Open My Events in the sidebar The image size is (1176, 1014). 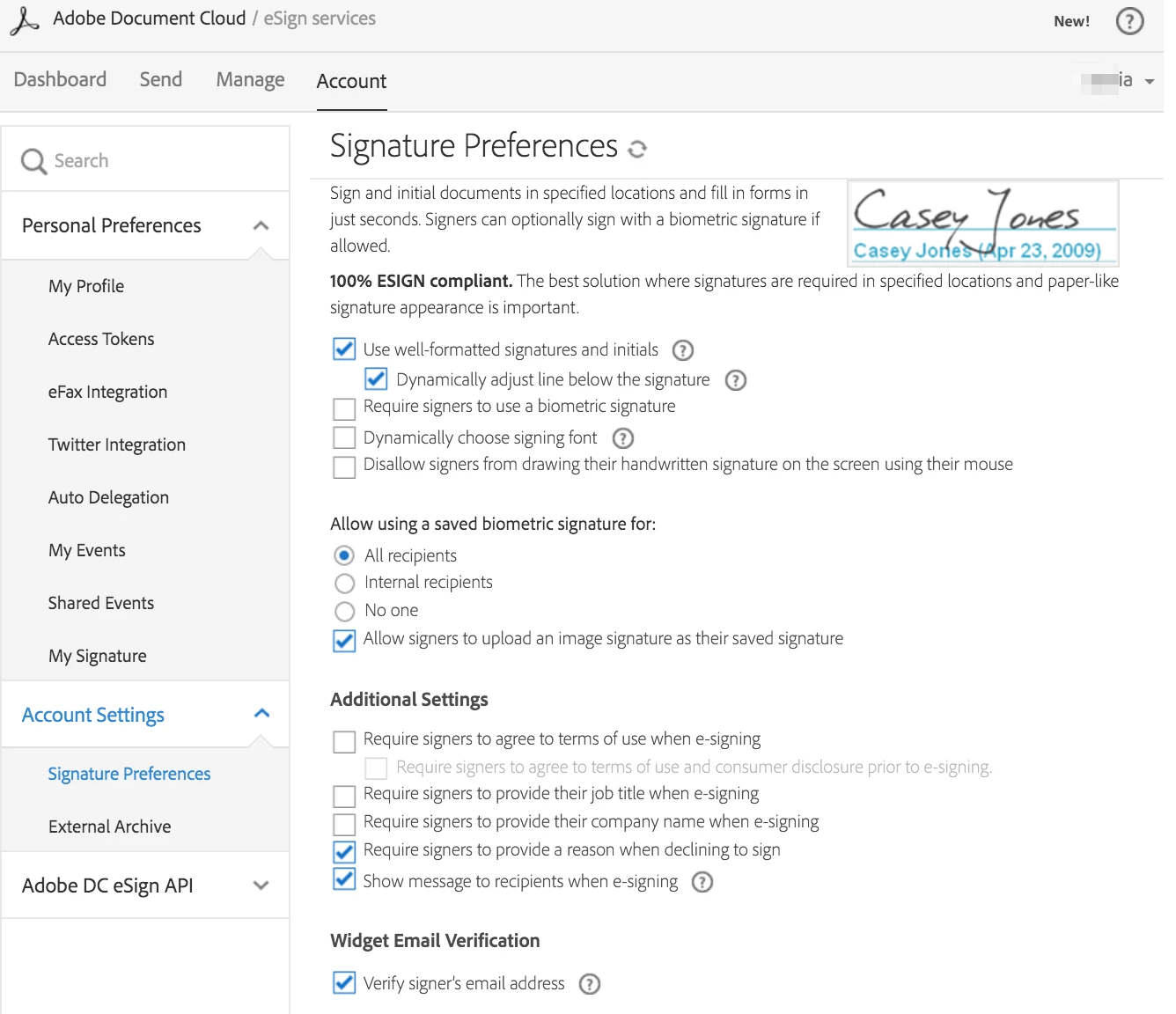[x=87, y=551]
